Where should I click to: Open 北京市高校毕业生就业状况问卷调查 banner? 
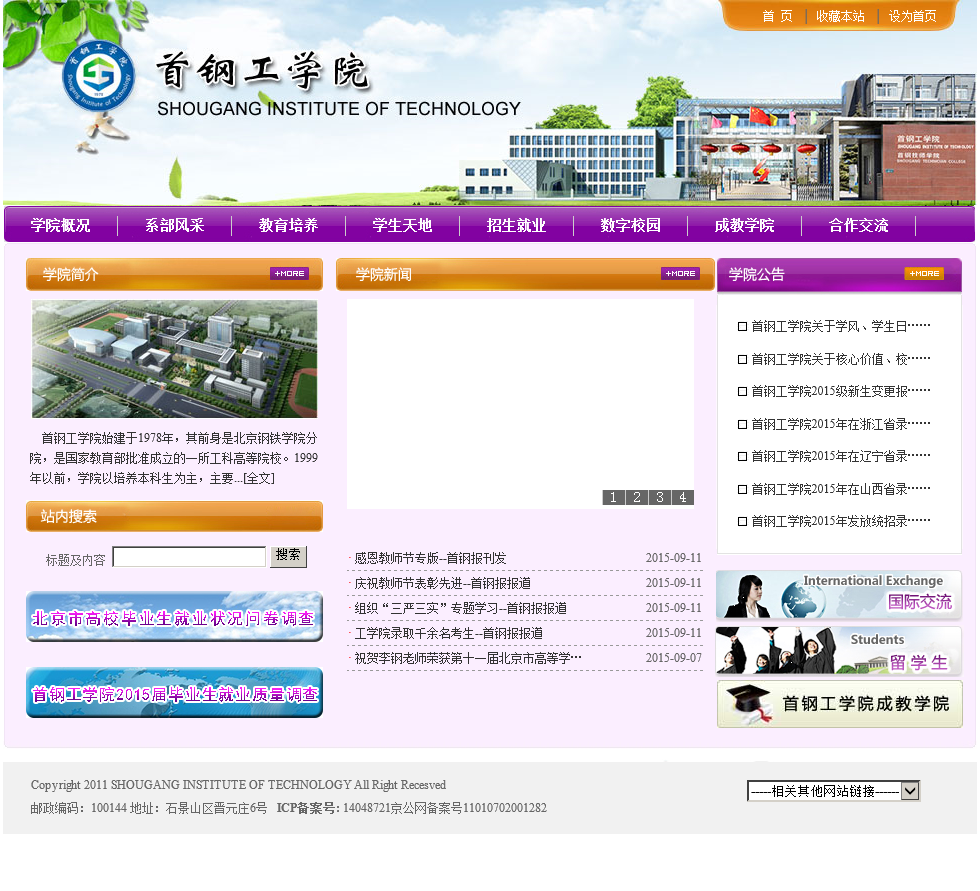[174, 617]
